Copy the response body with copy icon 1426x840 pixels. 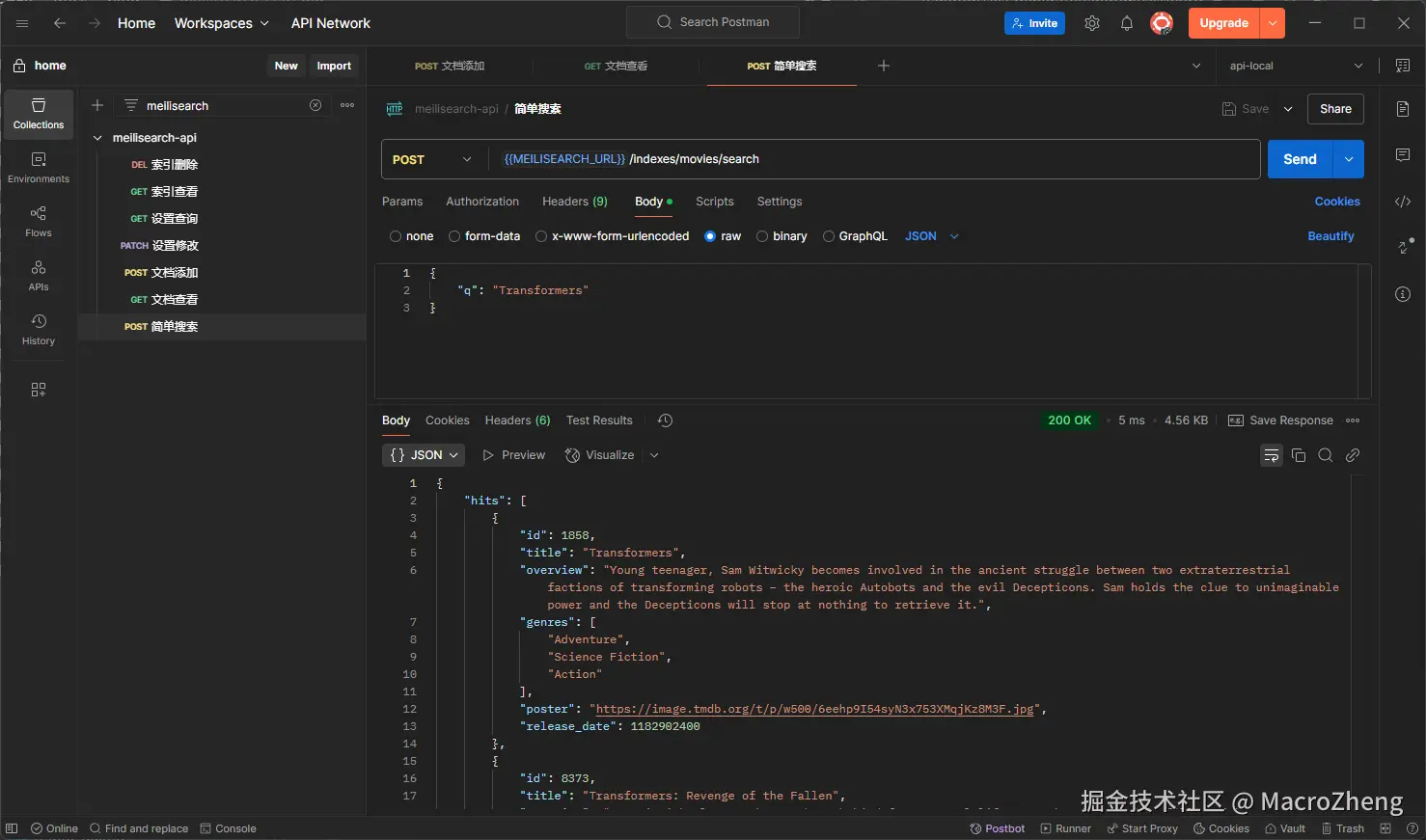[1299, 455]
